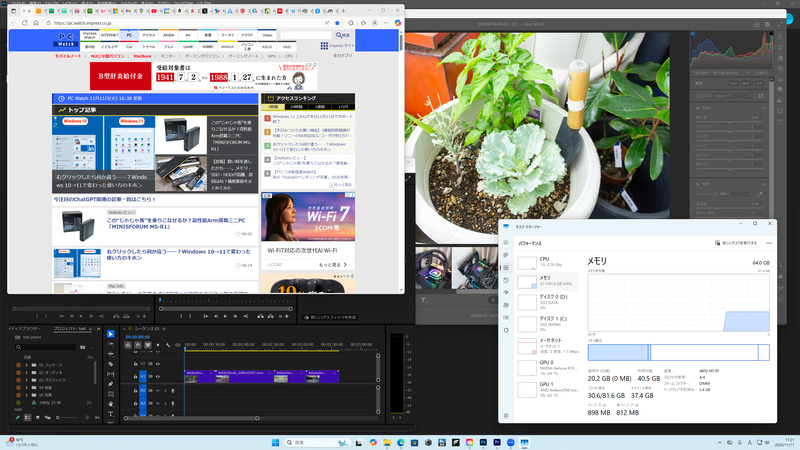800x450 pixels.
Task: Select the Ripple Edit tool
Action: tap(111, 354)
